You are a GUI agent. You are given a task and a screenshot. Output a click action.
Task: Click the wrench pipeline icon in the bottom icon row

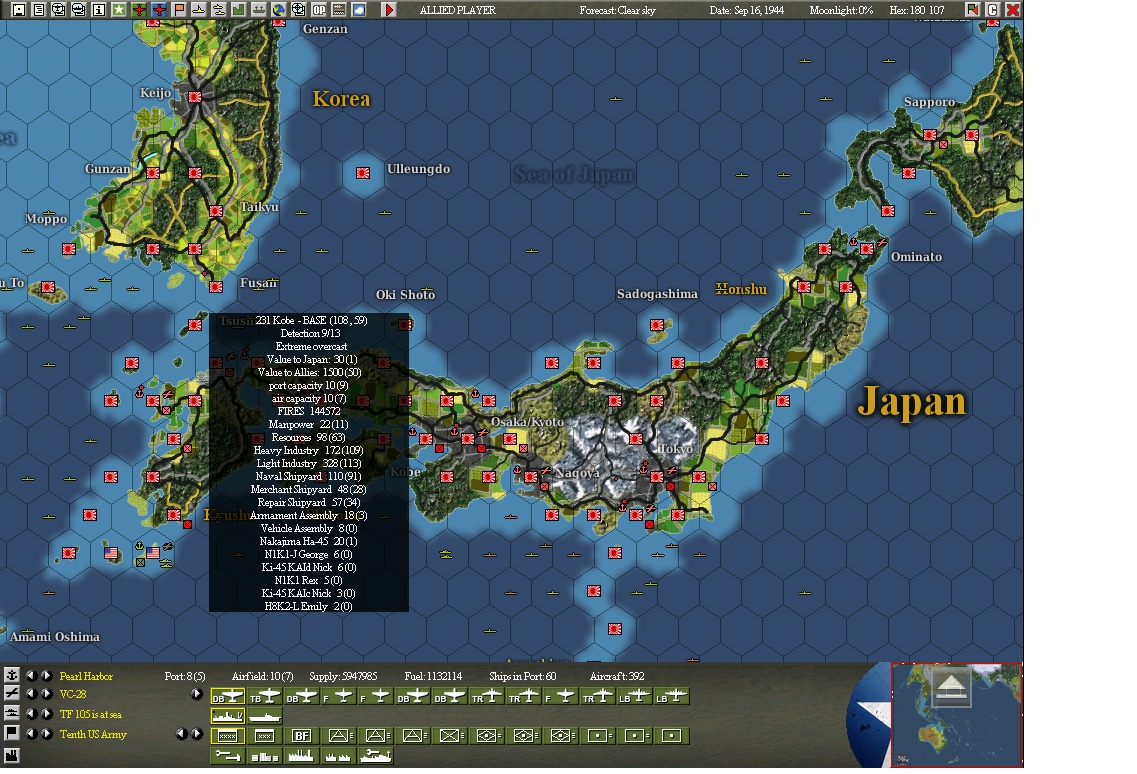point(228,756)
